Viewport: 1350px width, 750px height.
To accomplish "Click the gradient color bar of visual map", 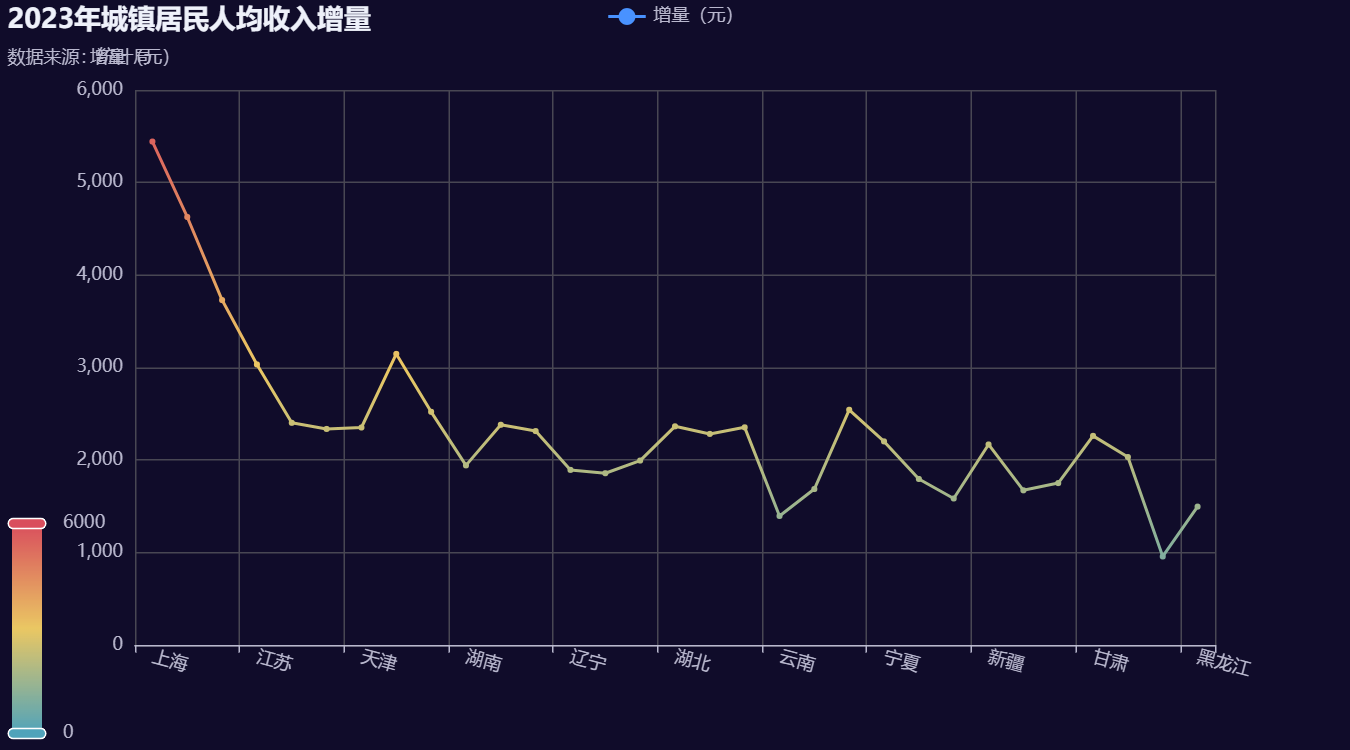I will point(27,628).
